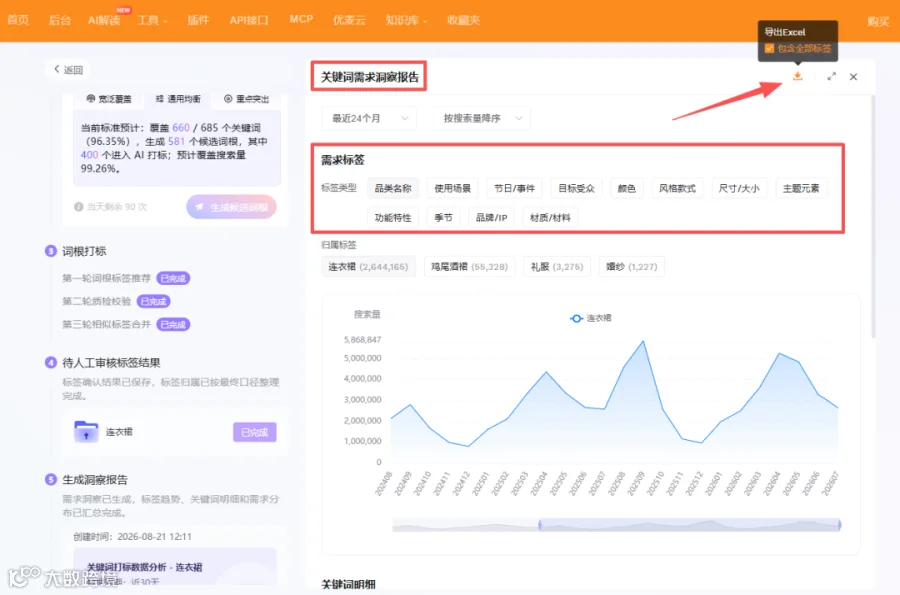Toggle the 连衣裙 chart legend series

(591, 318)
